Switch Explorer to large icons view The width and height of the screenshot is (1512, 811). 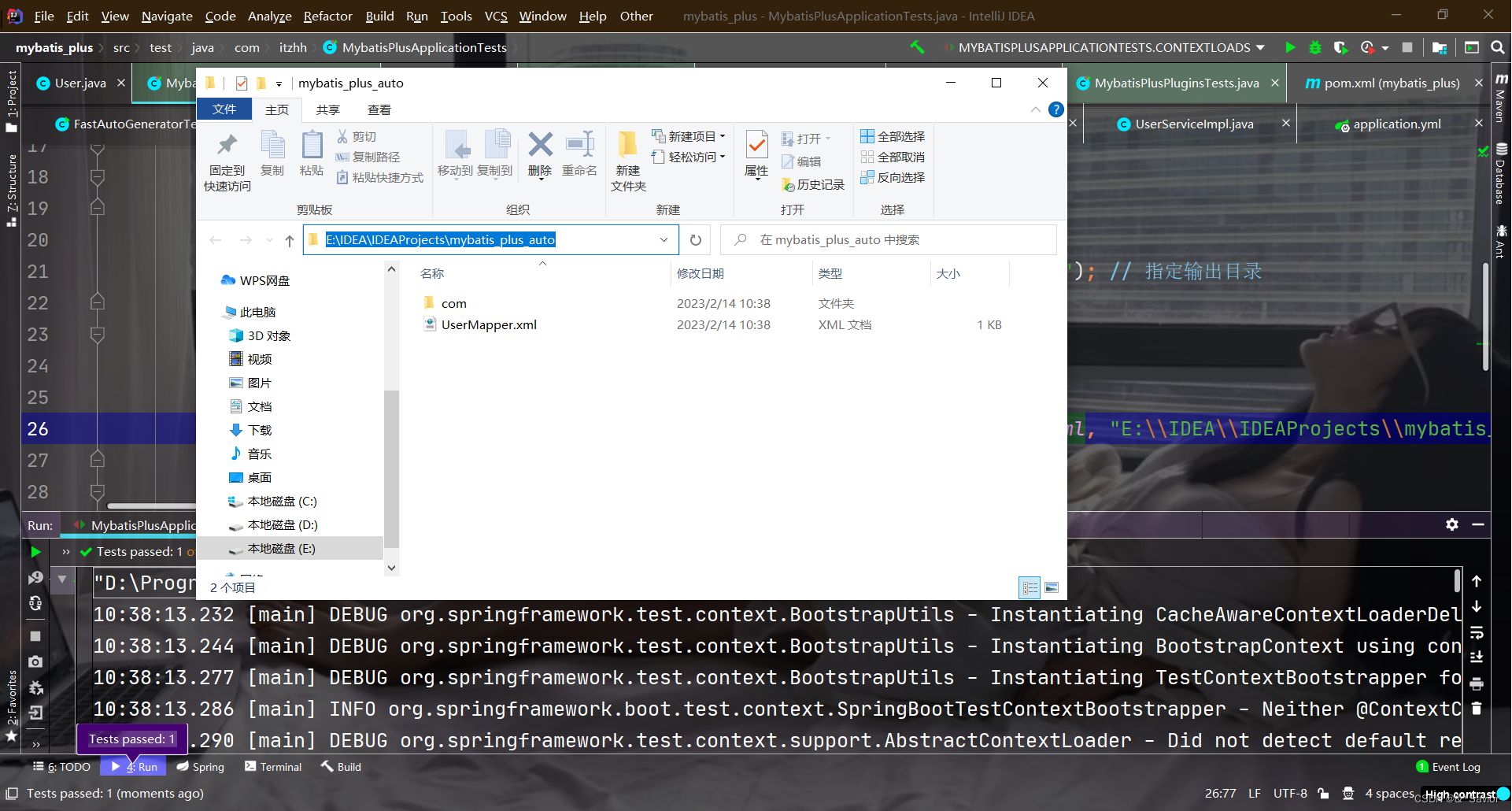1052,587
